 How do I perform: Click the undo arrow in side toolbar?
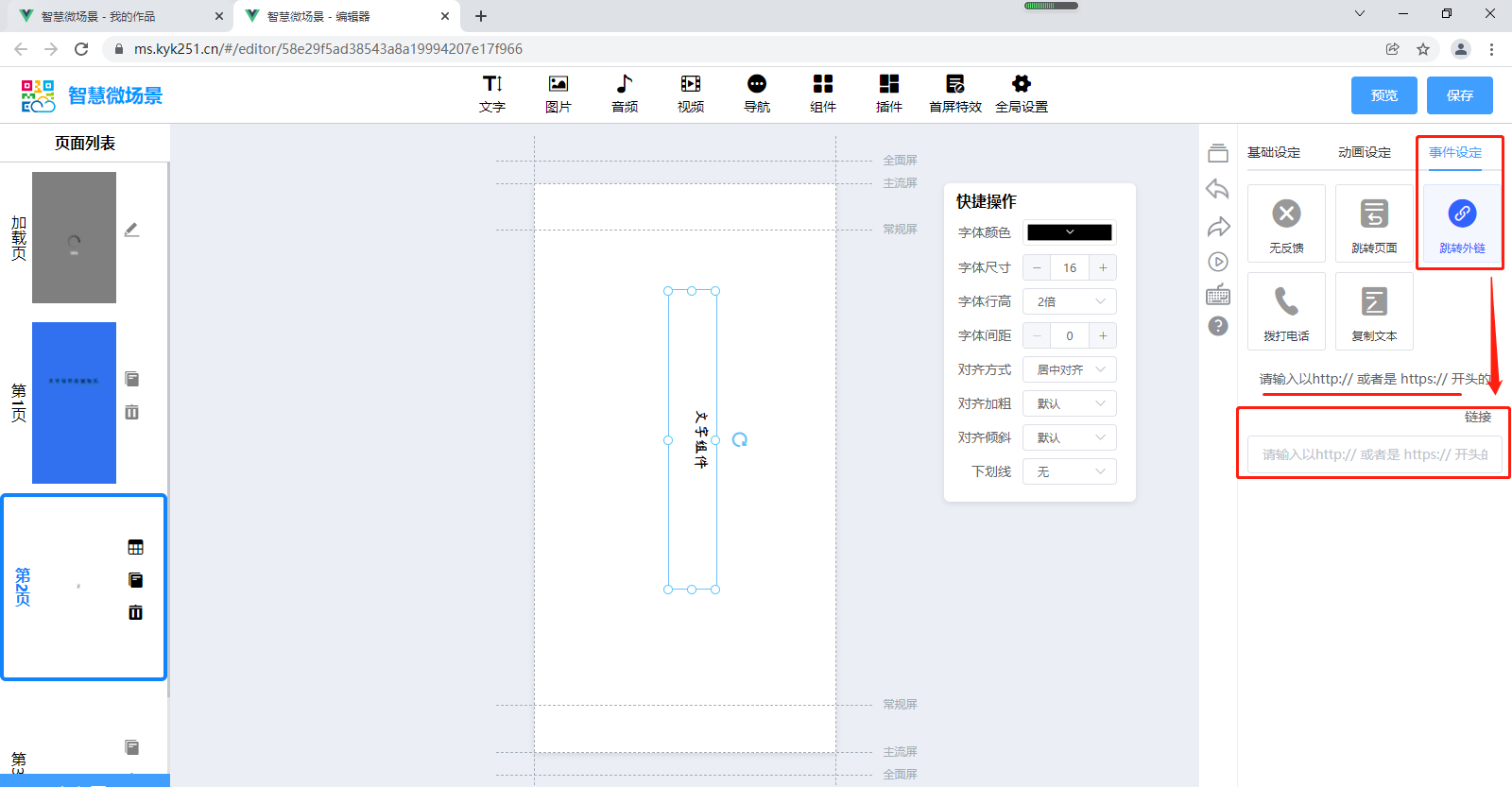[1218, 190]
